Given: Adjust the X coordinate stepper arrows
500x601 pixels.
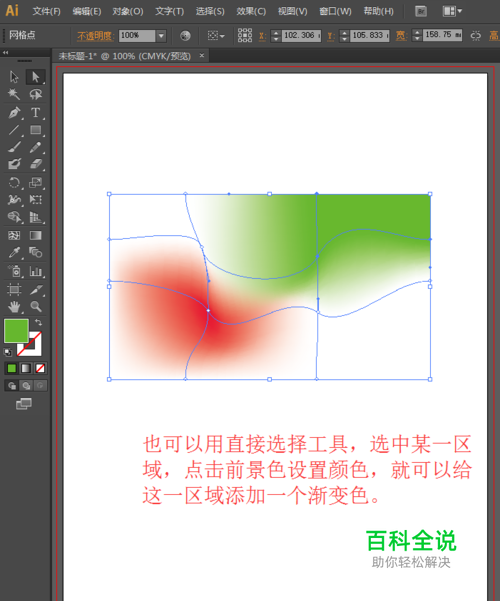Looking at the screenshot, I should pos(276,36).
